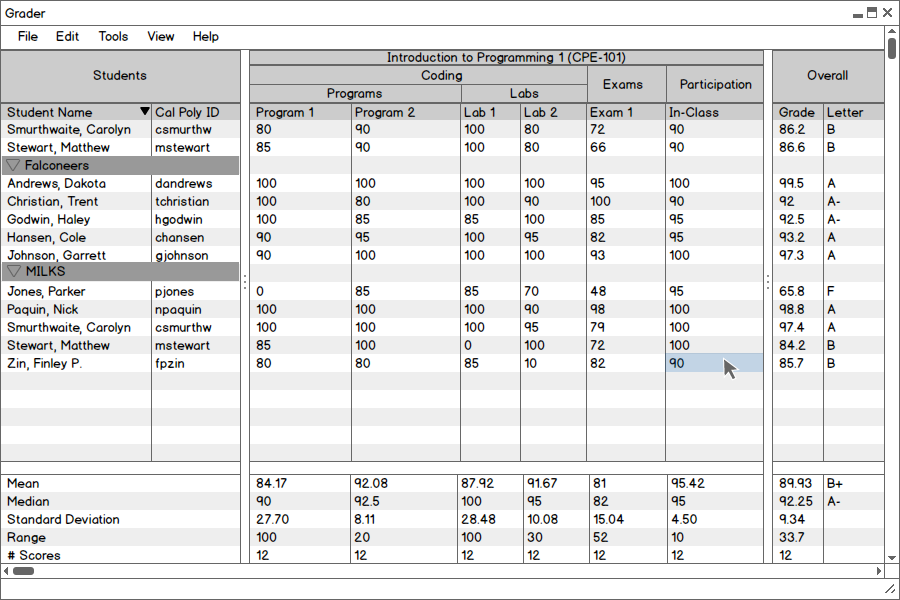Click the horizontal scrollbar thumb
900x600 pixels.
click(x=24, y=571)
